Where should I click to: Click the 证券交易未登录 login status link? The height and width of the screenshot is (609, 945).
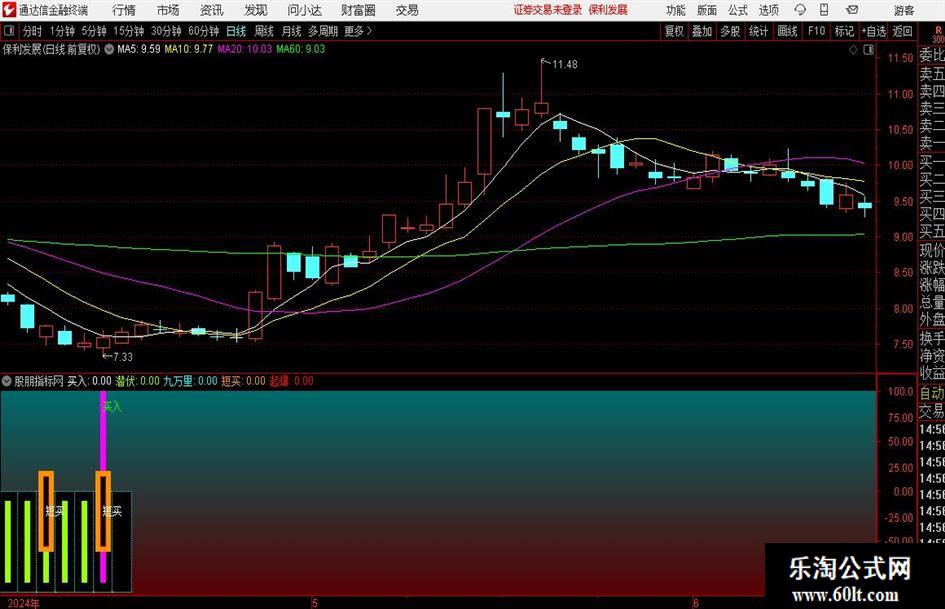548,10
